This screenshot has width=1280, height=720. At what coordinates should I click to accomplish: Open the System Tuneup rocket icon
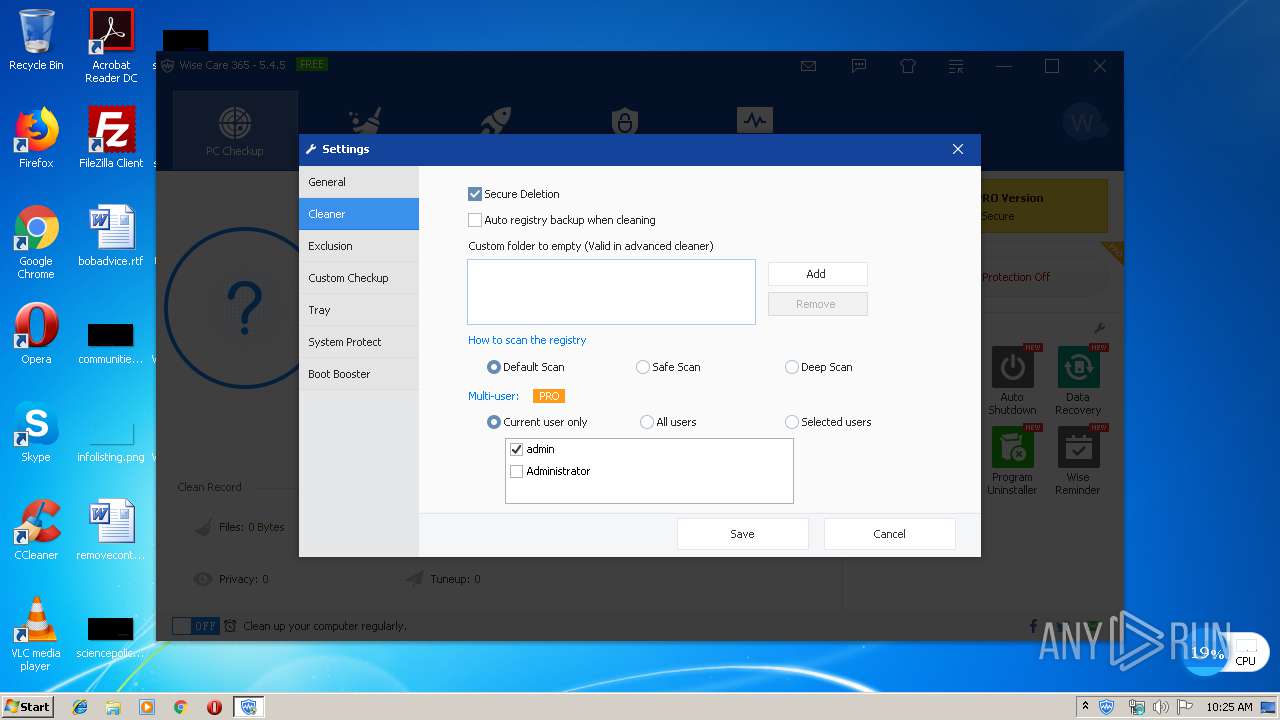[x=495, y=122]
